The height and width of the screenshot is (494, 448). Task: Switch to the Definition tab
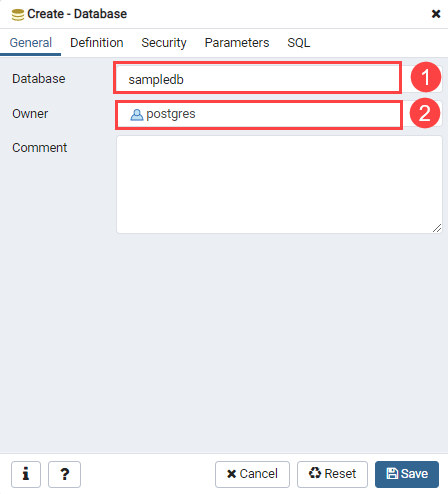pos(97,43)
